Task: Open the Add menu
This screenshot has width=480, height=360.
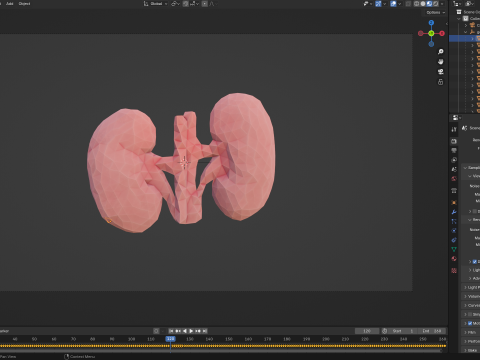Action: click(x=9, y=4)
